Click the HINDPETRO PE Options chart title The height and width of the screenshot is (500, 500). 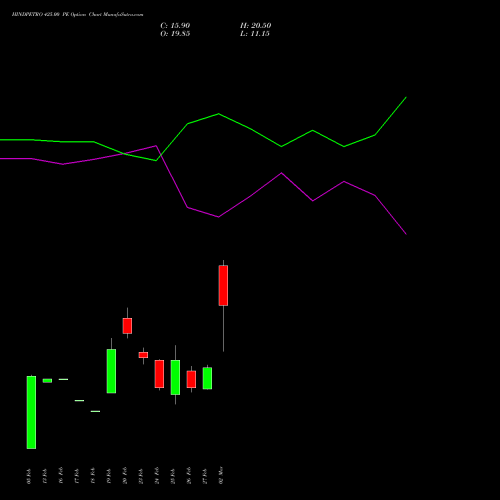tap(77, 15)
